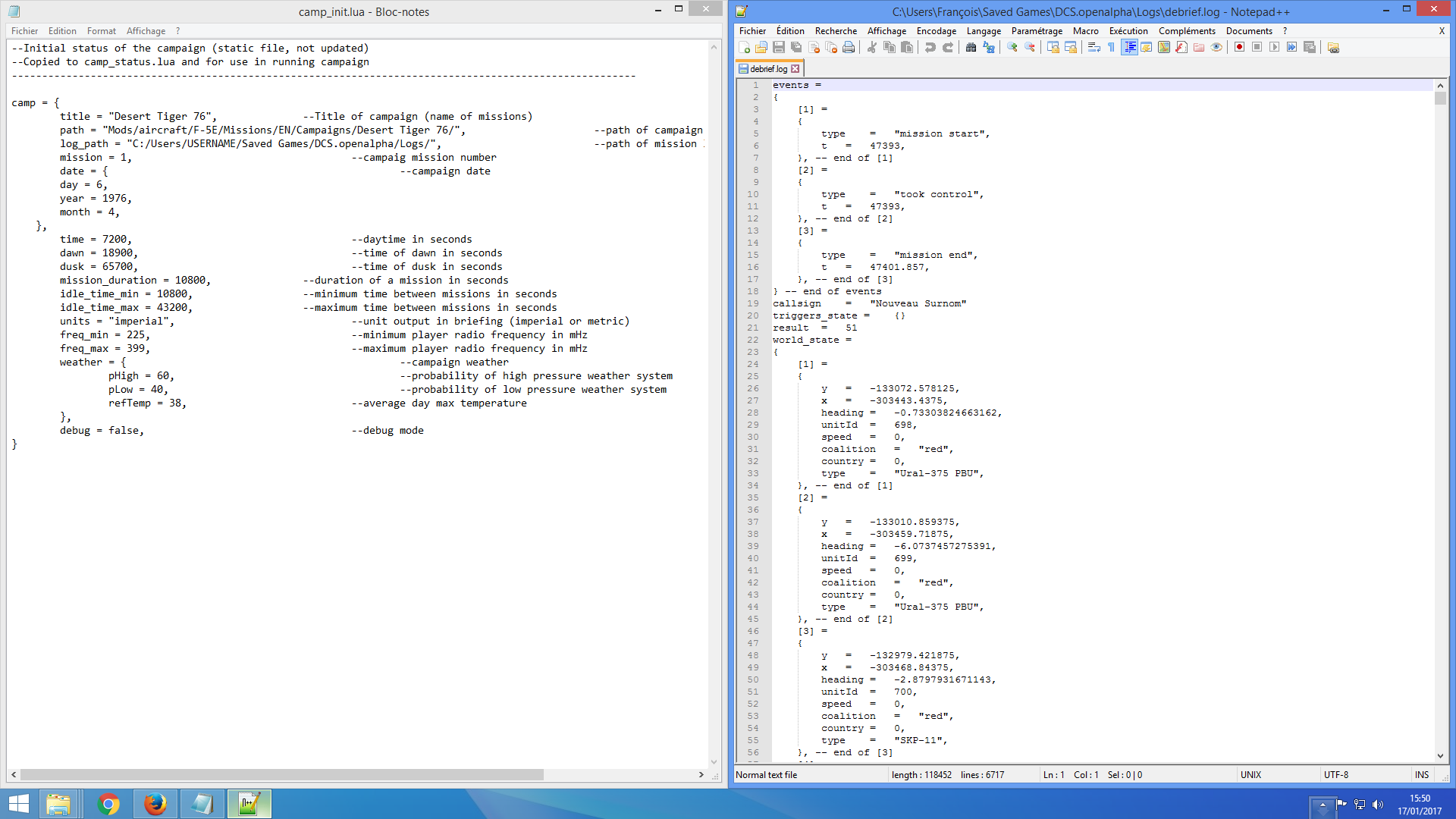Click the Start recording macro icon
1456x819 pixels.
click(x=1239, y=47)
